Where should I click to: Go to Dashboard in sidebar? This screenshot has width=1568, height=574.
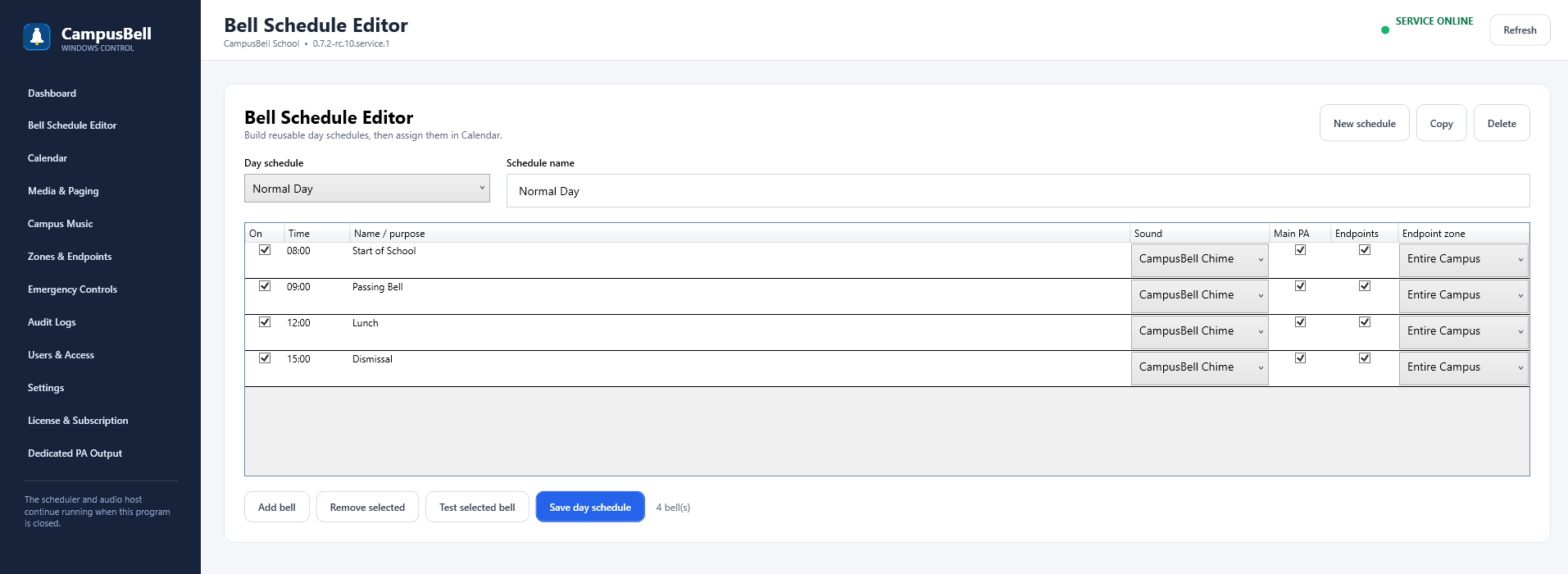point(52,93)
